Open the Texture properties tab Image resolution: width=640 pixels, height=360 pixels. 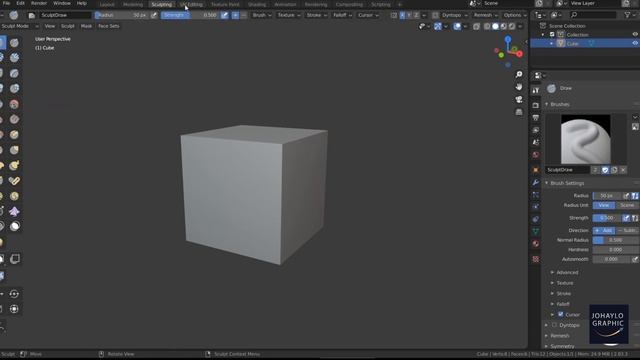[x=536, y=259]
